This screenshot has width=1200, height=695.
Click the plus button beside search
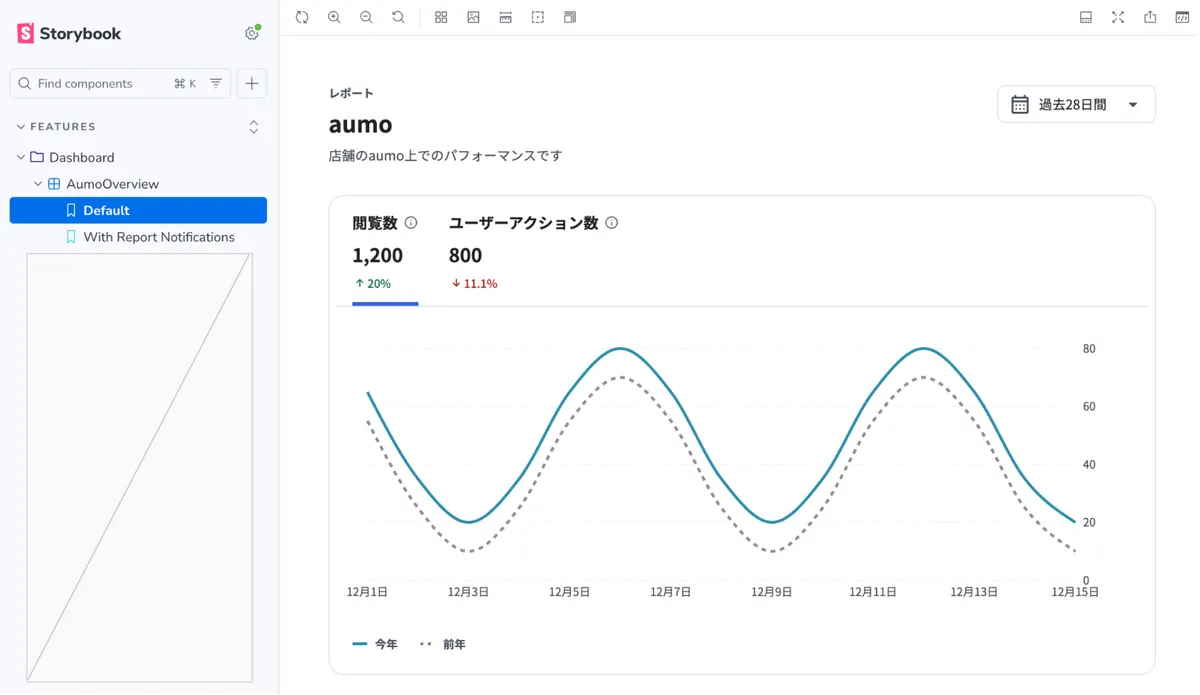click(252, 84)
